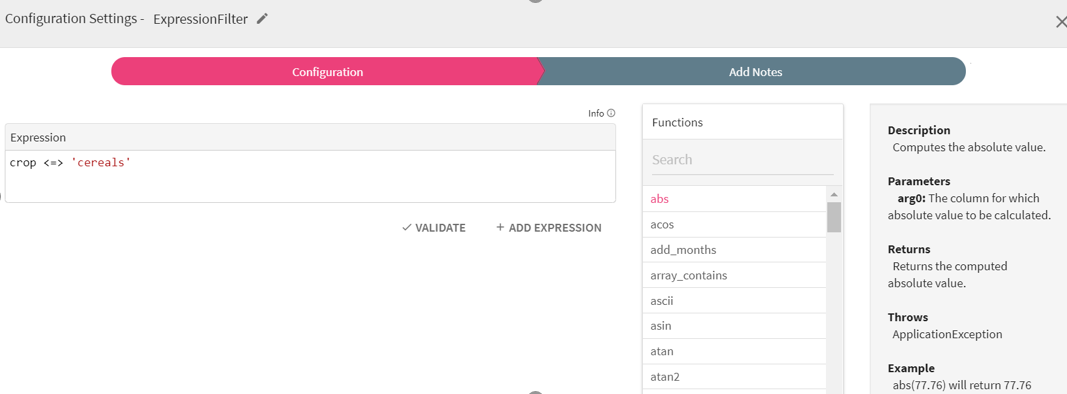Select the asin function
1067x394 pixels.
pos(735,326)
